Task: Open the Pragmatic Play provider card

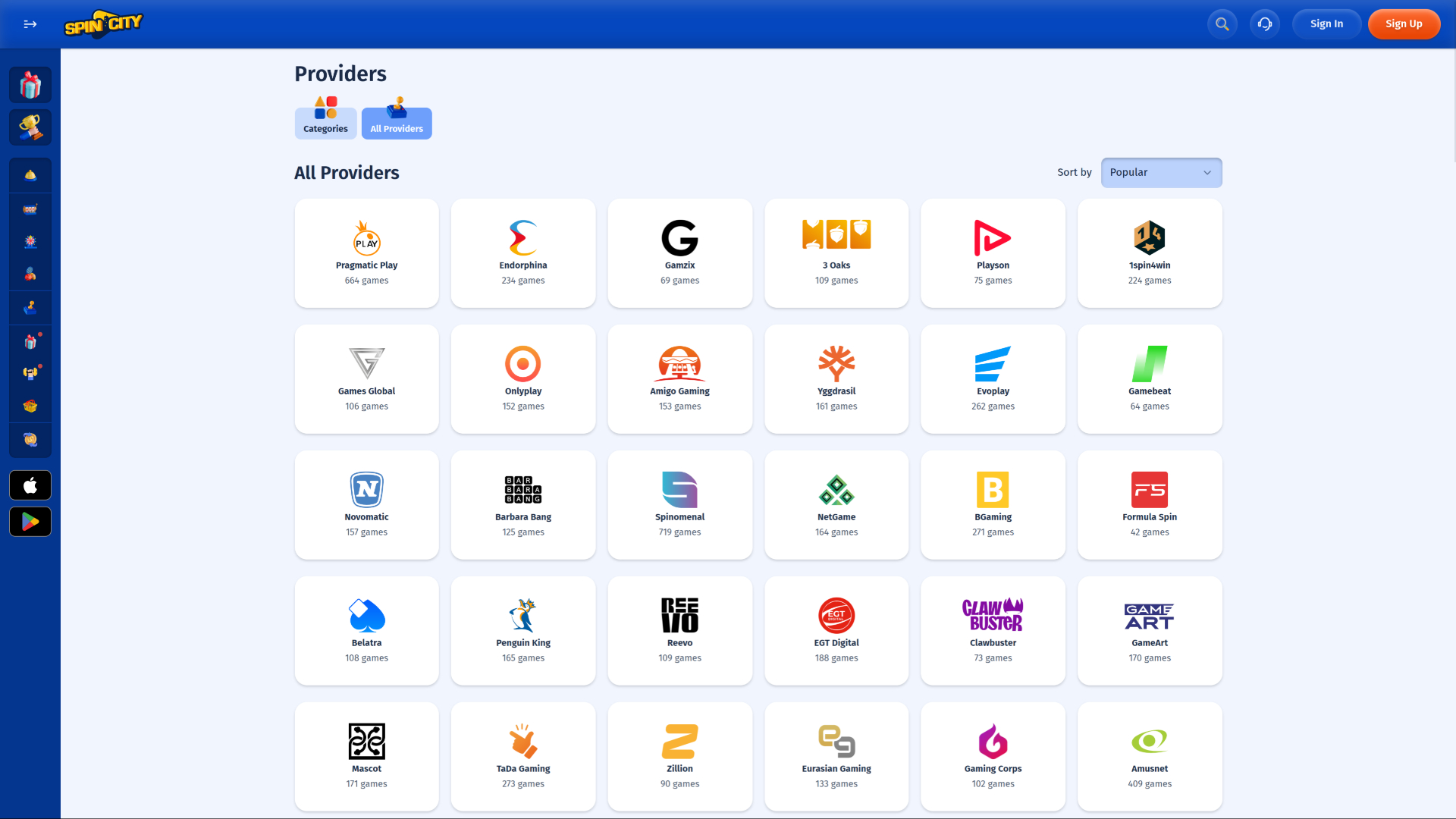Action: [x=367, y=253]
